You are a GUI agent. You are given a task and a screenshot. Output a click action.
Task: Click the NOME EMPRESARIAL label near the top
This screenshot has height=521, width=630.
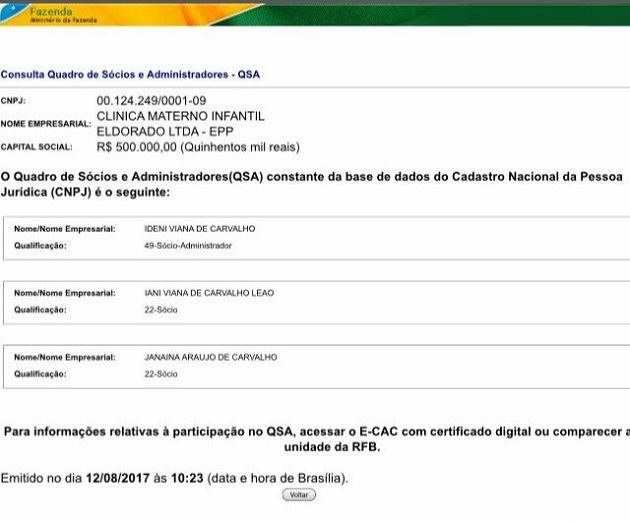[46, 124]
